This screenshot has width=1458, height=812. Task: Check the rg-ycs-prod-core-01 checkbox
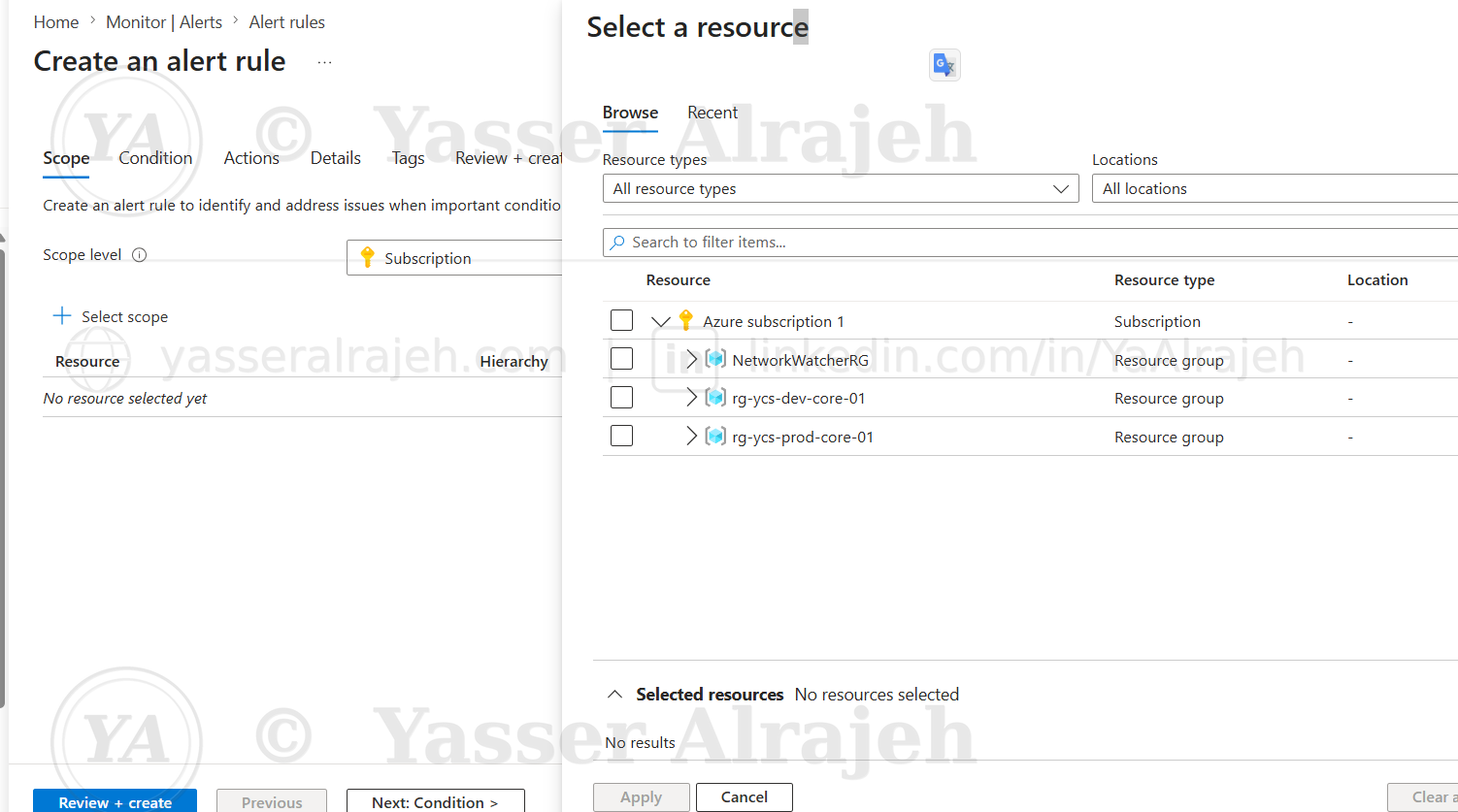(621, 437)
